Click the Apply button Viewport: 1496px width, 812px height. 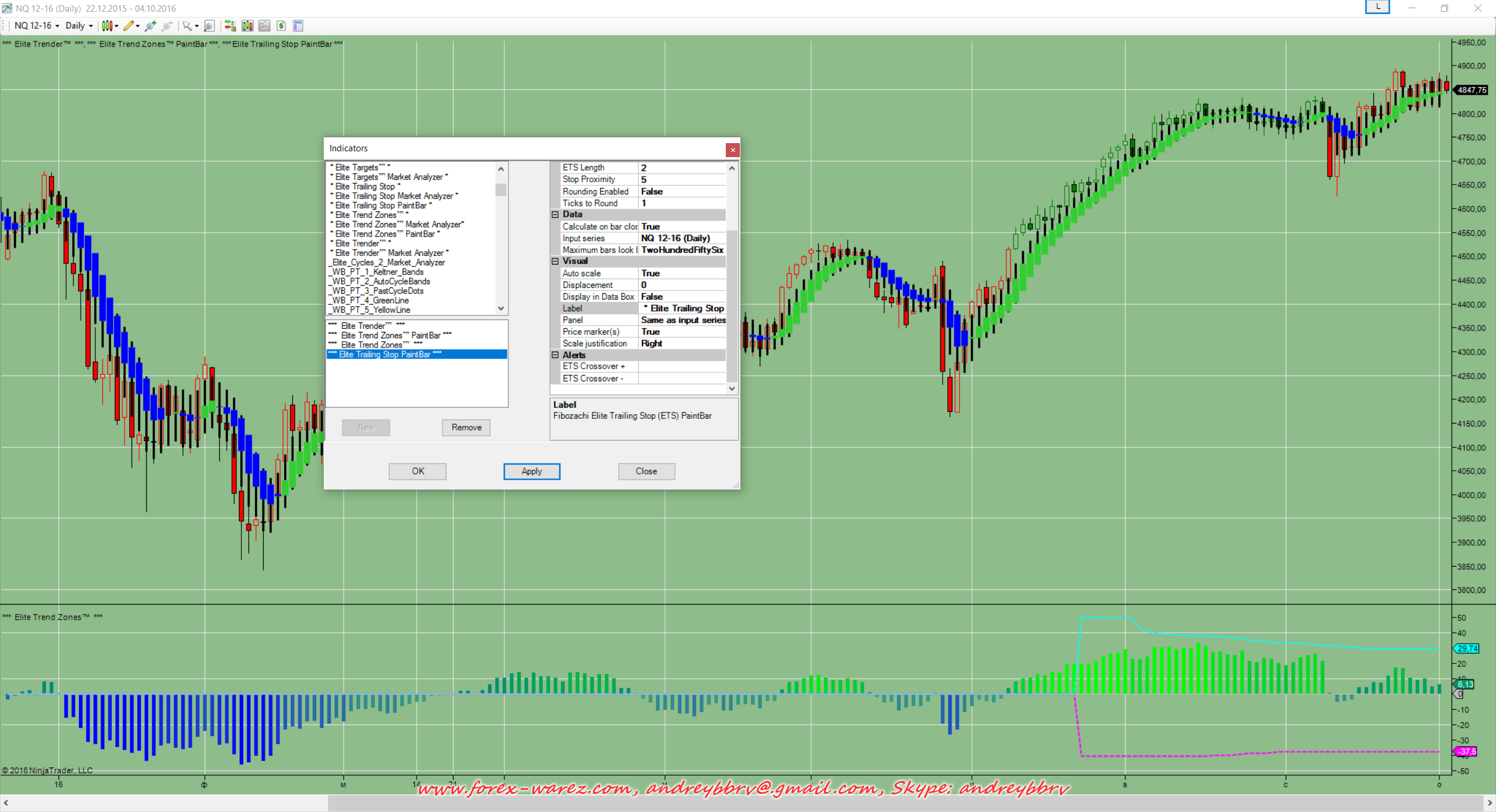(x=531, y=471)
